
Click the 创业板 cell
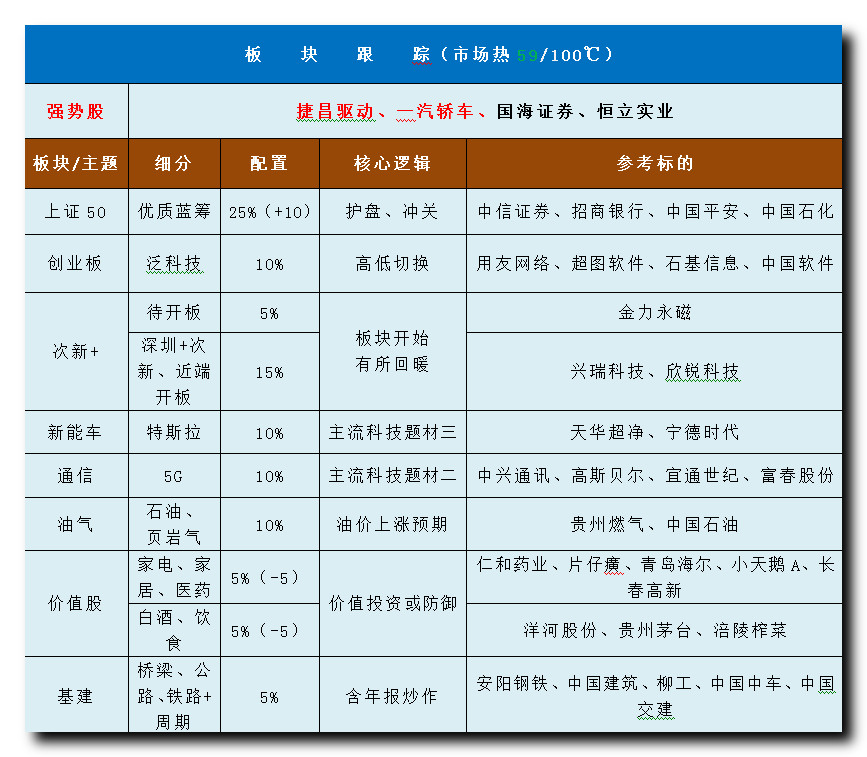(x=76, y=264)
